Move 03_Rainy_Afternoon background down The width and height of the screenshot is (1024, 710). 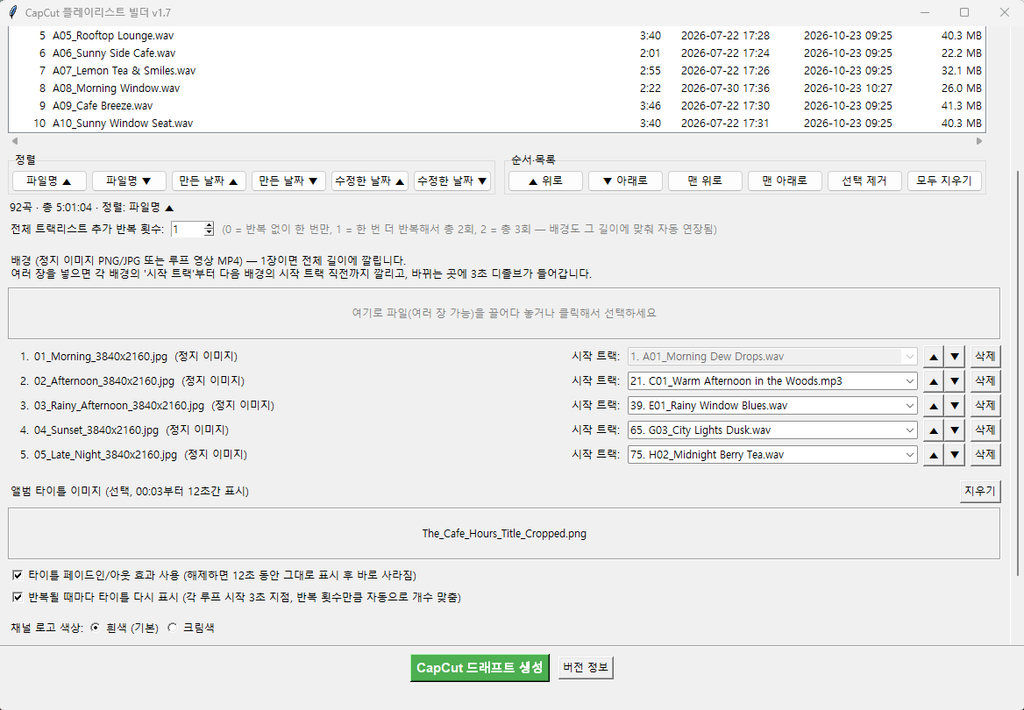click(x=955, y=406)
